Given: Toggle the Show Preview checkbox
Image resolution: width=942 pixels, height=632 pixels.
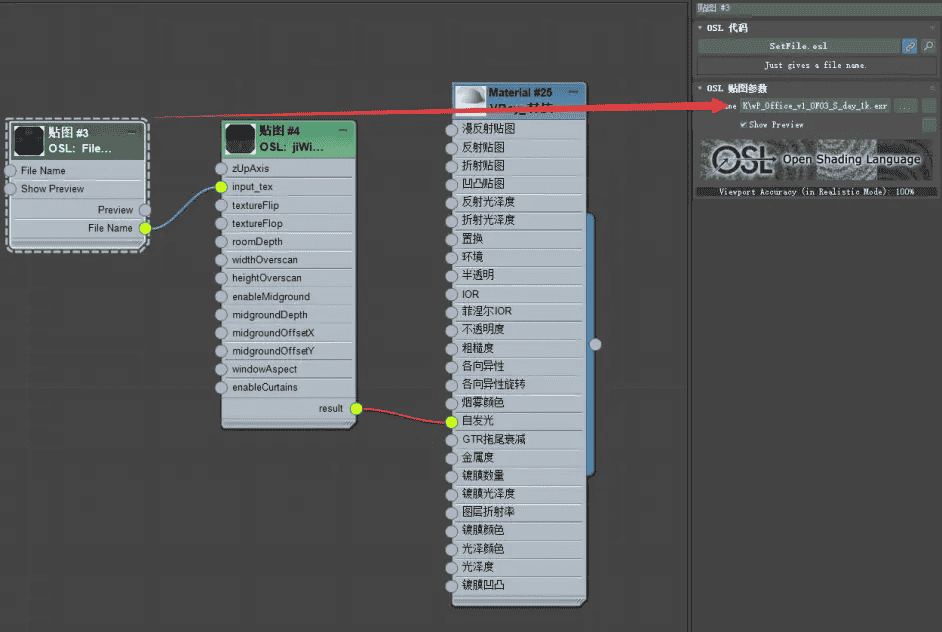Looking at the screenshot, I should click(x=743, y=125).
